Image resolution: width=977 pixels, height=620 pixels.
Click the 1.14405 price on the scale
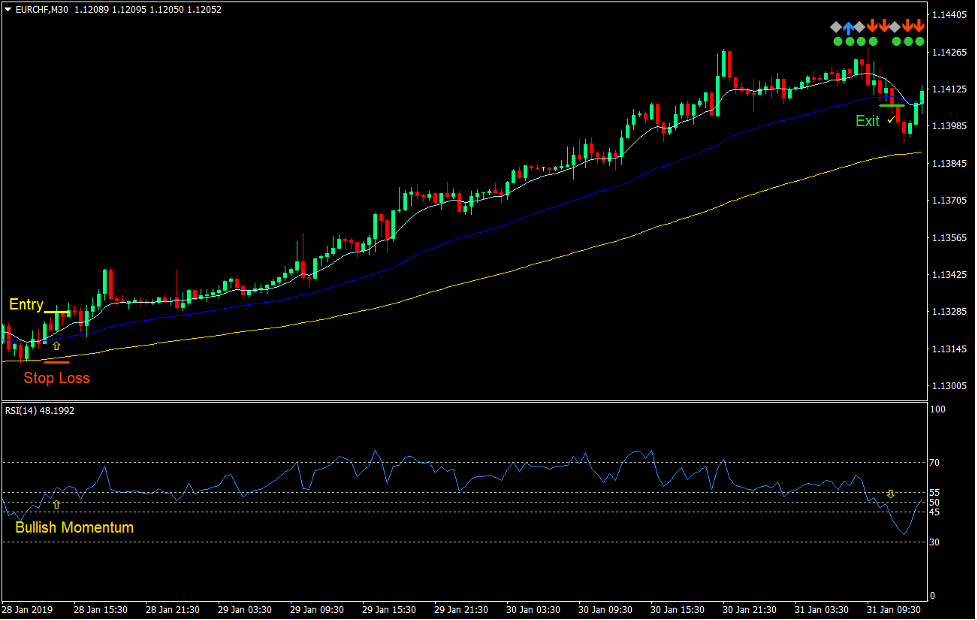click(950, 15)
